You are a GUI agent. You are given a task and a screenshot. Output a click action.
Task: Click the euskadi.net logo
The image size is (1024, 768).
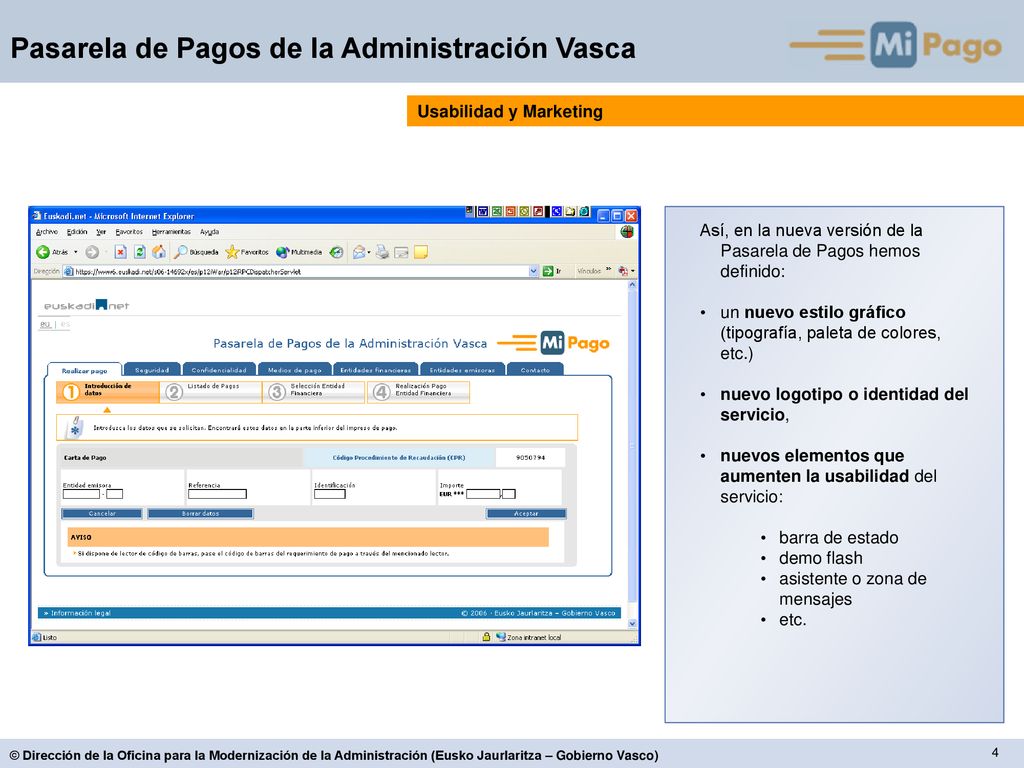pos(86,305)
